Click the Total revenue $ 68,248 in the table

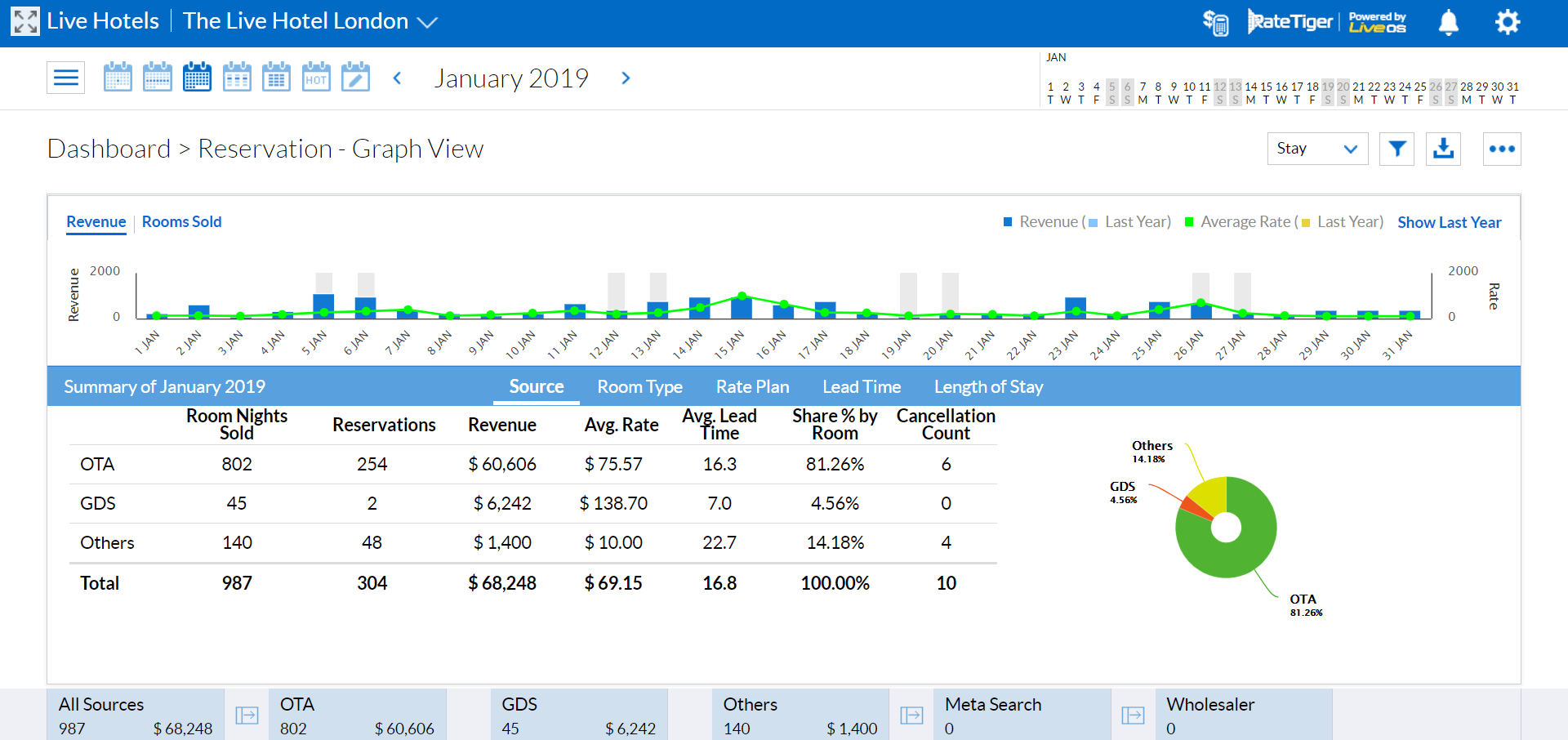(502, 583)
